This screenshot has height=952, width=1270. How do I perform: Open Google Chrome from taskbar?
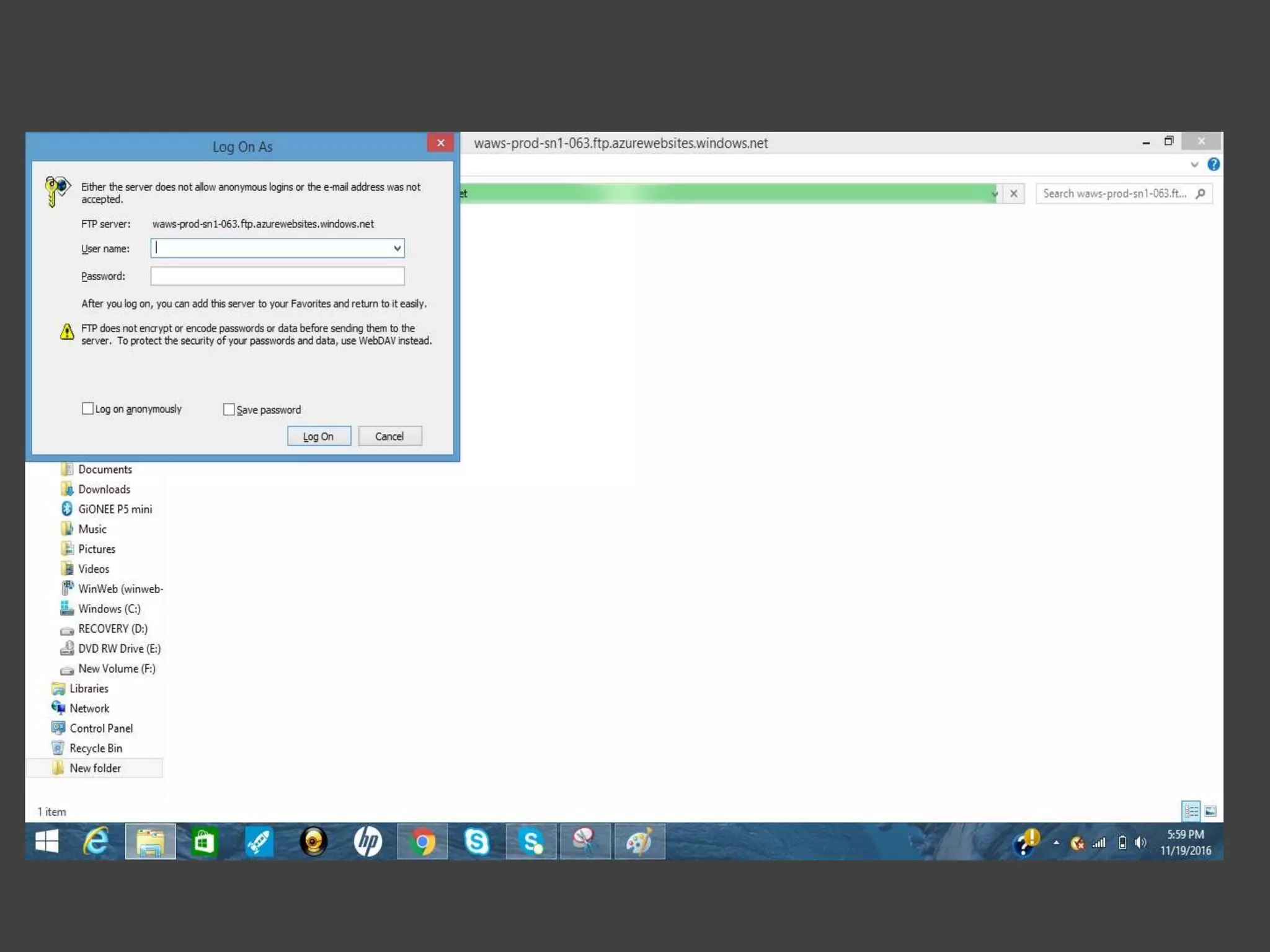coord(422,842)
